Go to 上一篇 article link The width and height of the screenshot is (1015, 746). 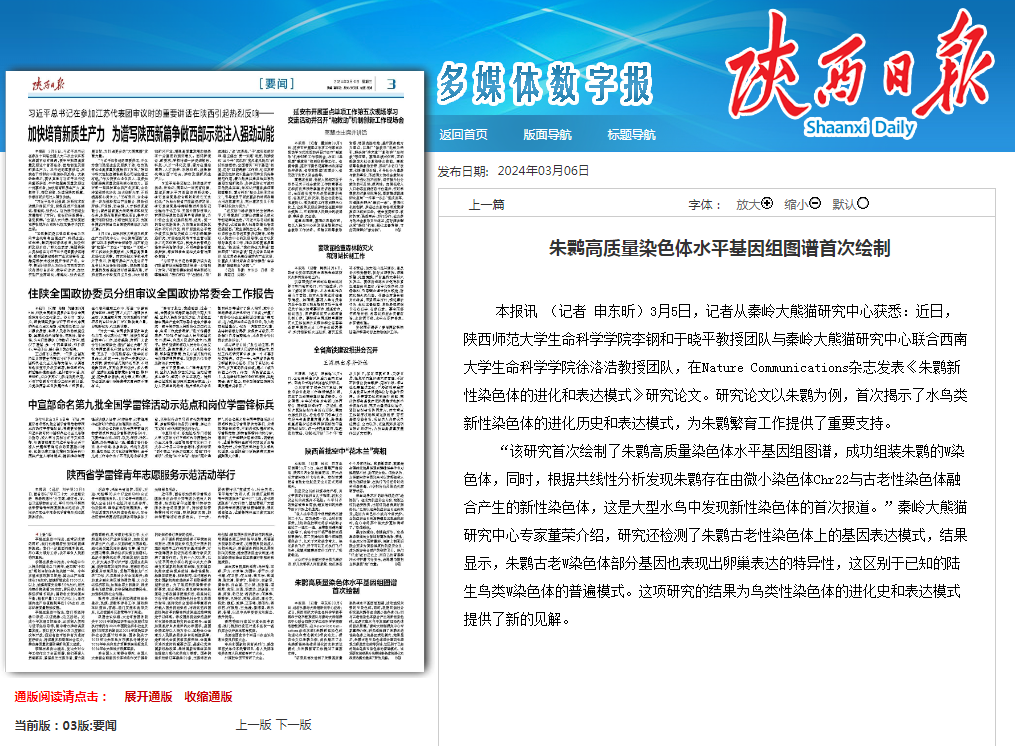pyautogui.click(x=486, y=205)
